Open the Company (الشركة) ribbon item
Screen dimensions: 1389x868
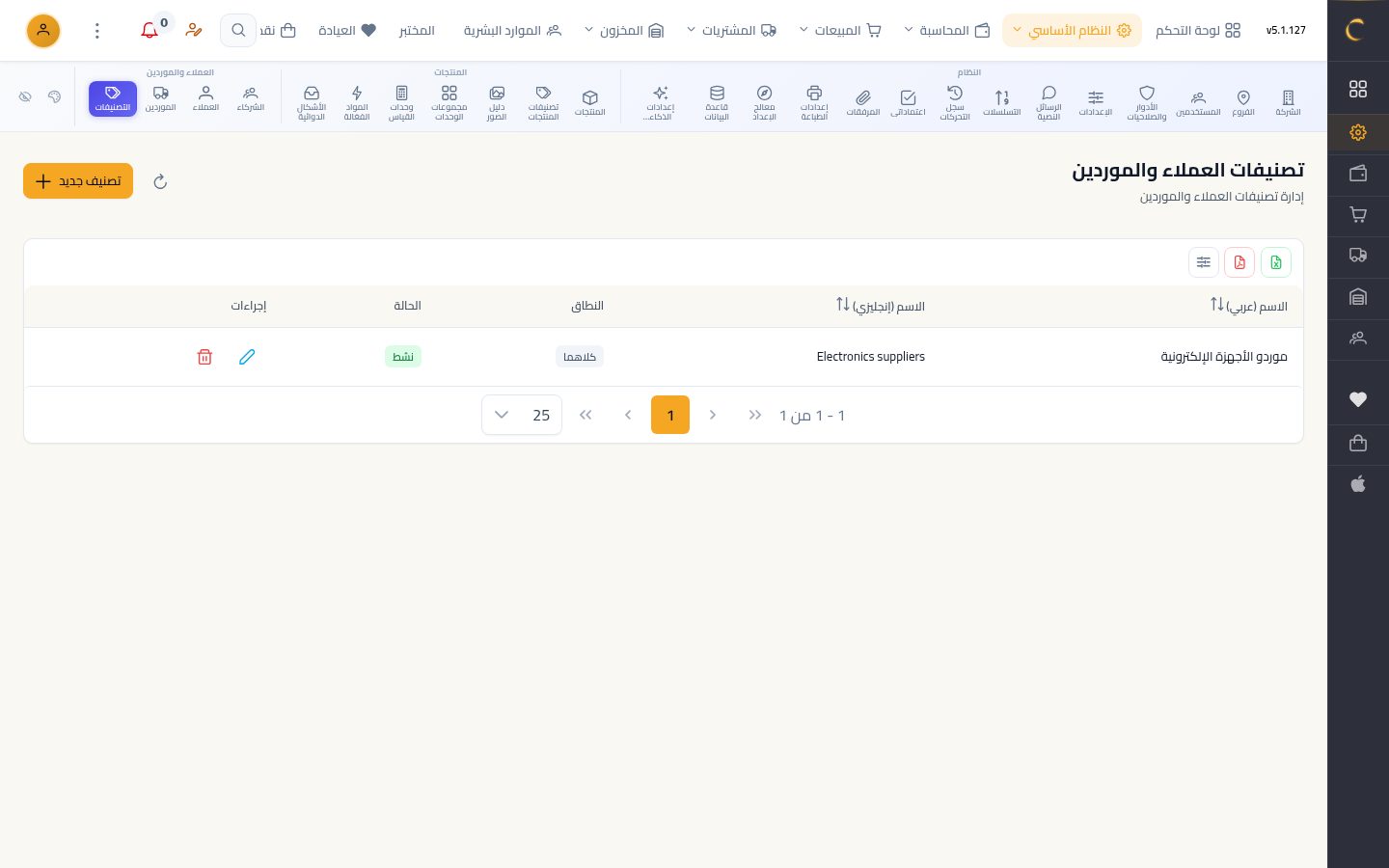point(1288,102)
